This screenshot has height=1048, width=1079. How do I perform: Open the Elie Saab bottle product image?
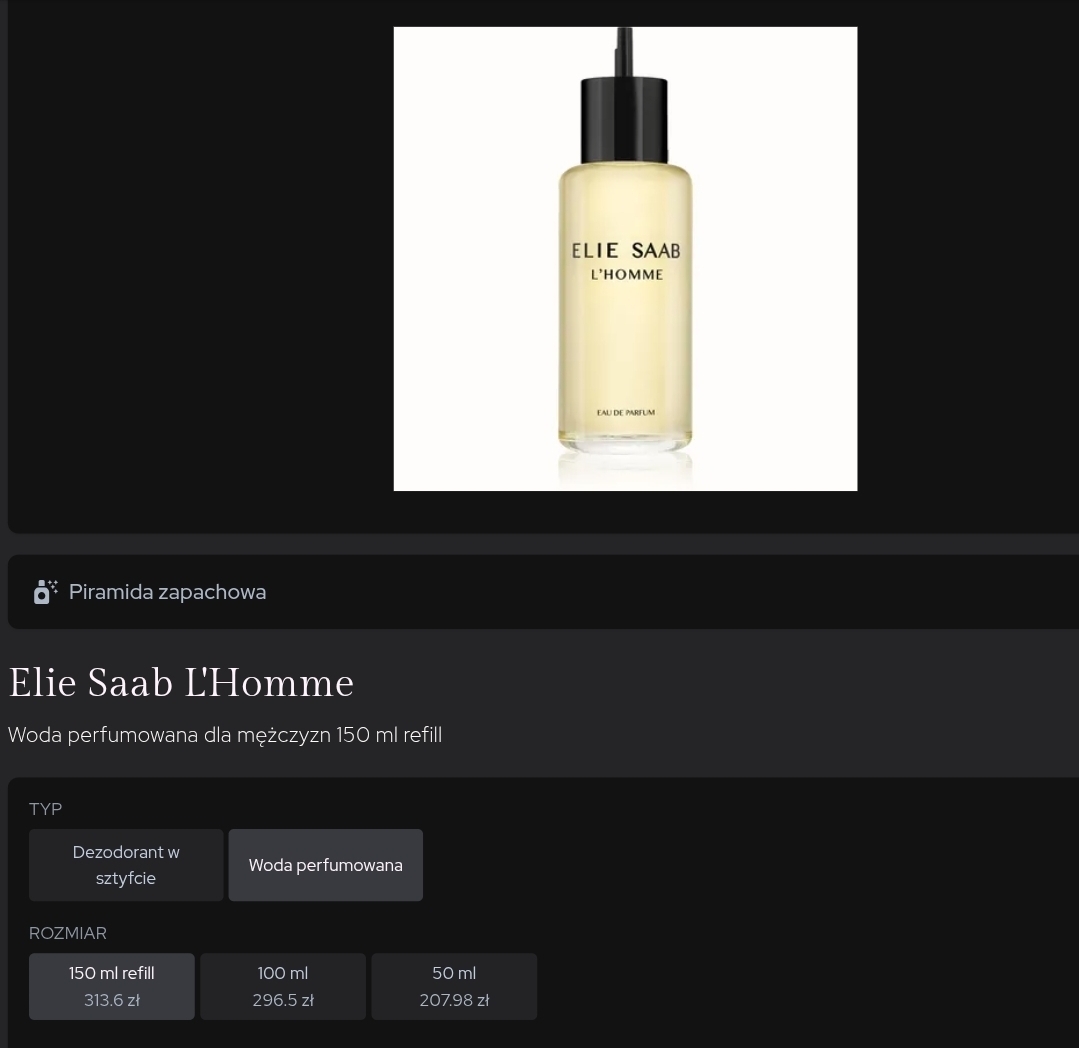[x=625, y=259]
